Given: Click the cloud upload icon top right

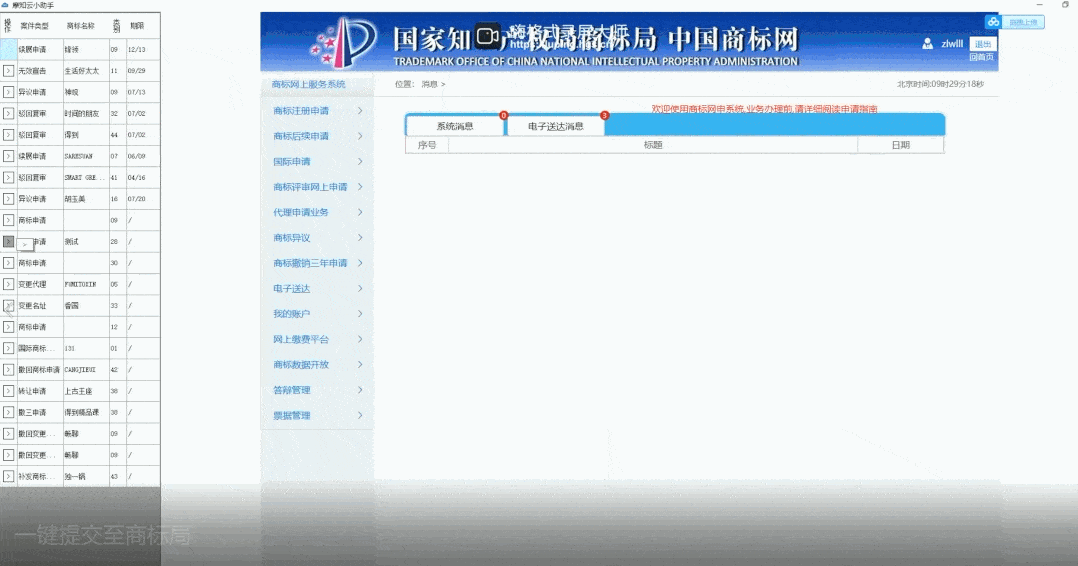Looking at the screenshot, I should (x=993, y=22).
